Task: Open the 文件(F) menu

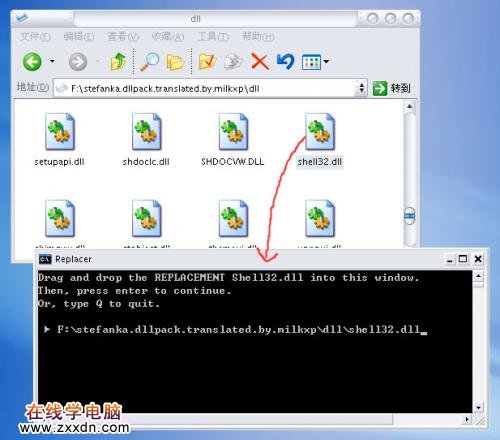Action: (35, 36)
